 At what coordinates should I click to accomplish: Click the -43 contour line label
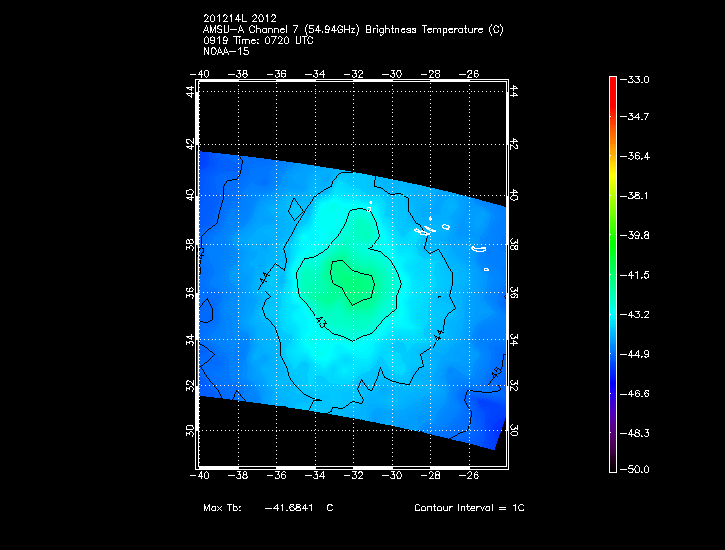320,322
